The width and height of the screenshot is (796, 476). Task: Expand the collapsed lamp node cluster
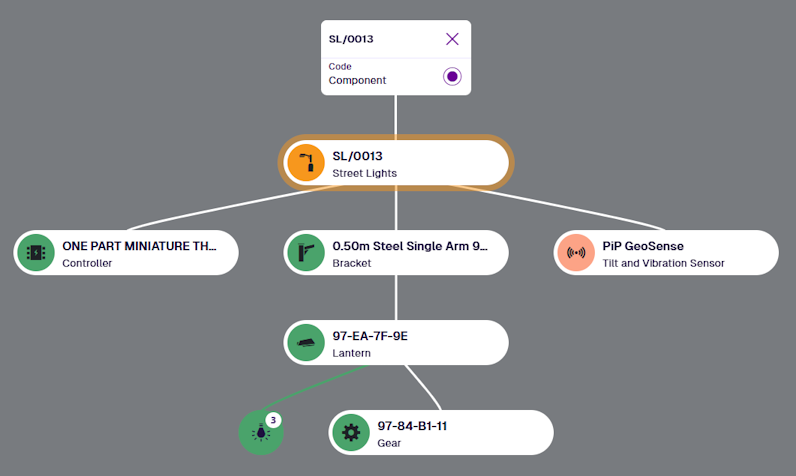(x=260, y=434)
